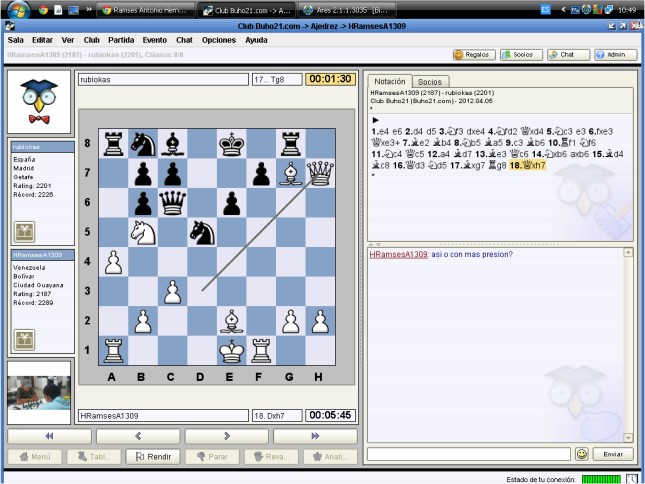Click the black queen on c6
This screenshot has height=484, width=645.
(172, 203)
